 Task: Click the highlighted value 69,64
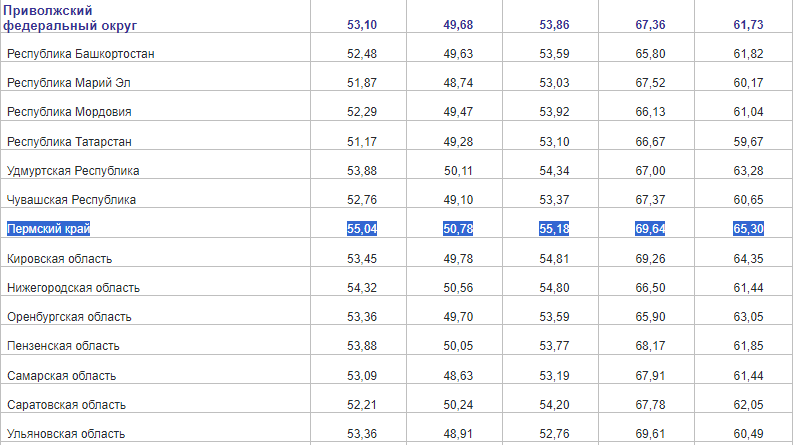click(x=651, y=229)
